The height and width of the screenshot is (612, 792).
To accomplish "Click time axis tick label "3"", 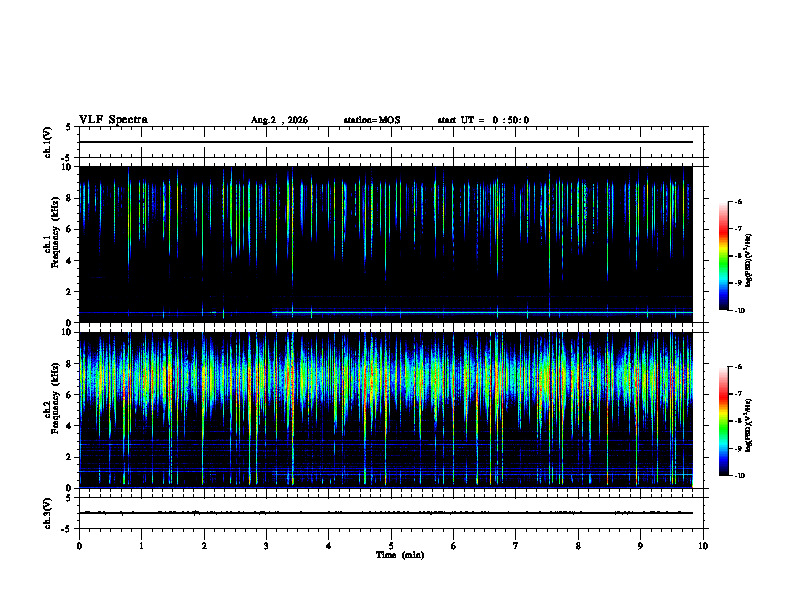I will [266, 546].
